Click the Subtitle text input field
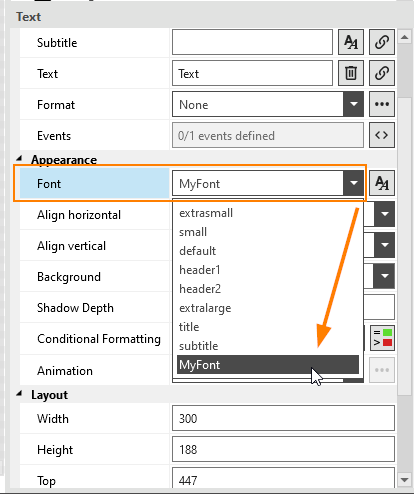 pos(252,42)
